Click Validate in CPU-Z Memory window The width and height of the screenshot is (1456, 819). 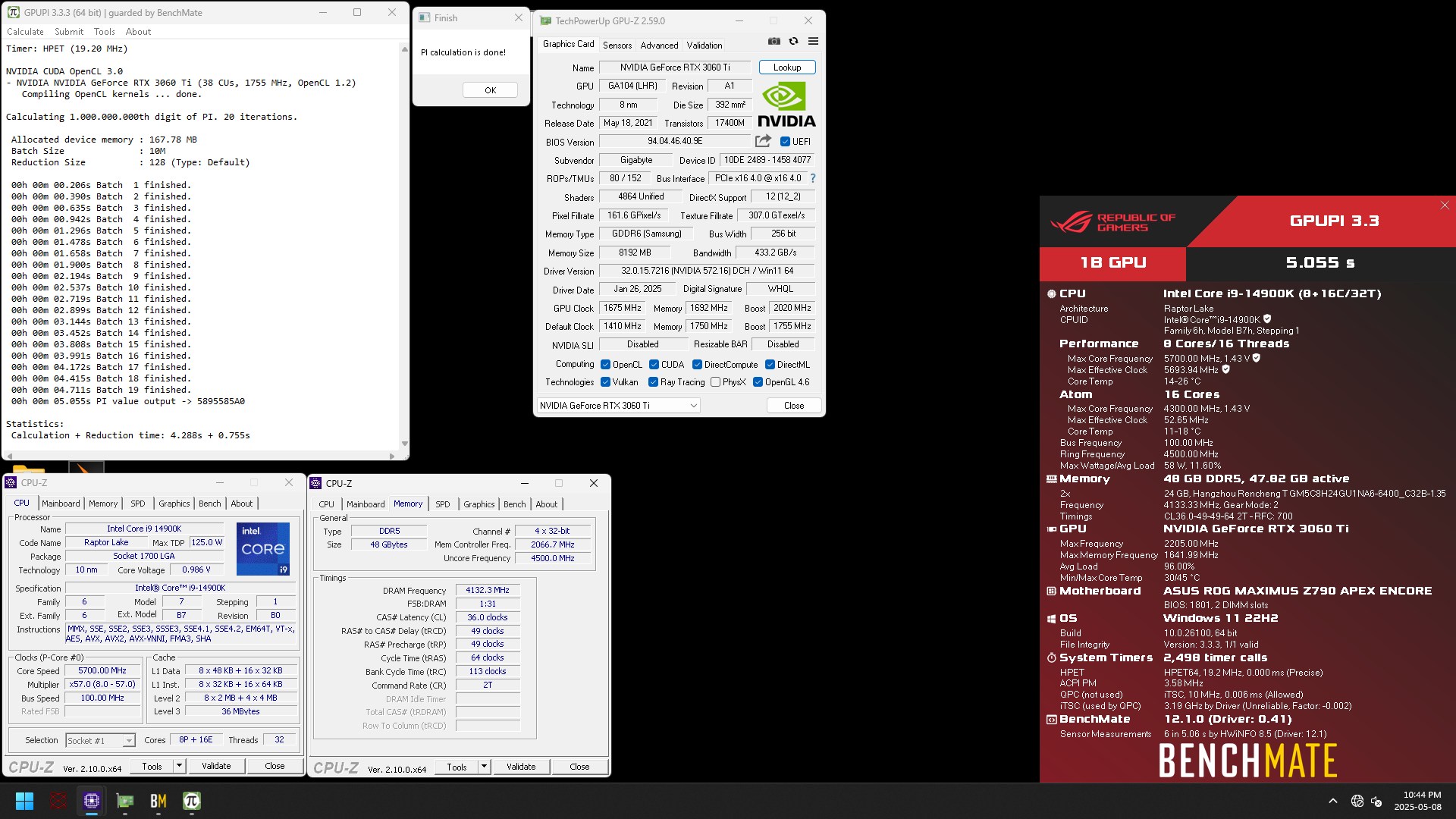click(x=521, y=767)
